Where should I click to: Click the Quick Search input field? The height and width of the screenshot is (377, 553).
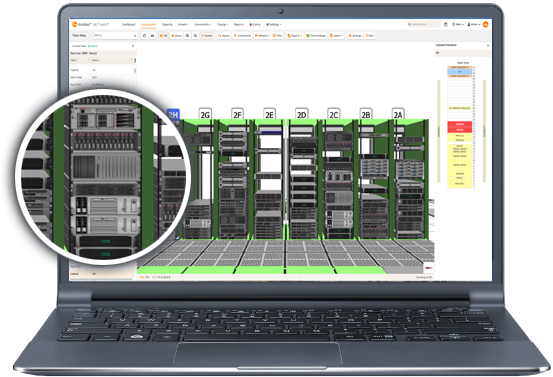click(x=424, y=24)
